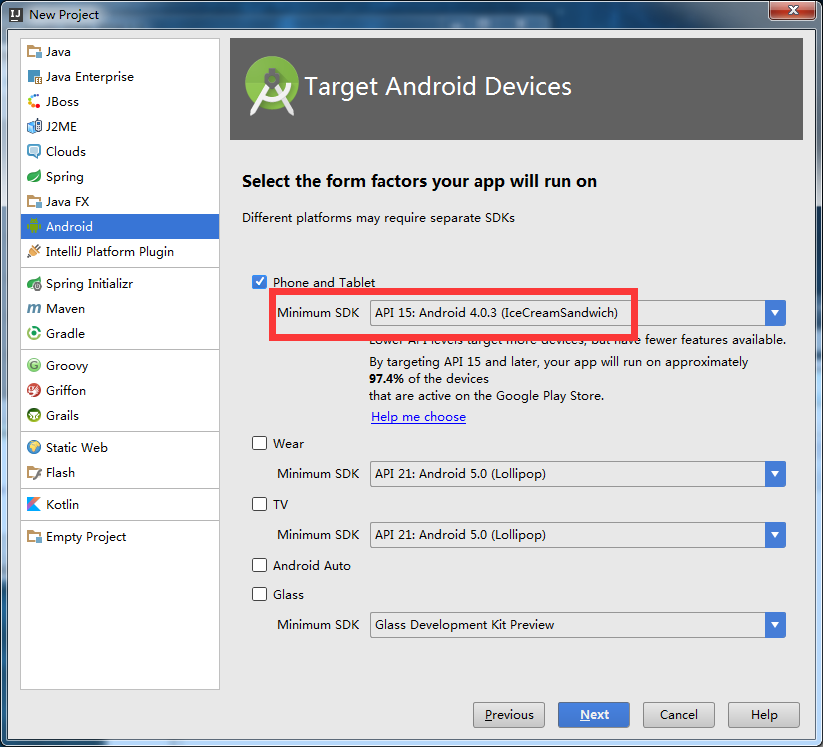The width and height of the screenshot is (823, 747).
Task: Uncheck the Phone and Tablet checkbox
Action: [x=259, y=282]
